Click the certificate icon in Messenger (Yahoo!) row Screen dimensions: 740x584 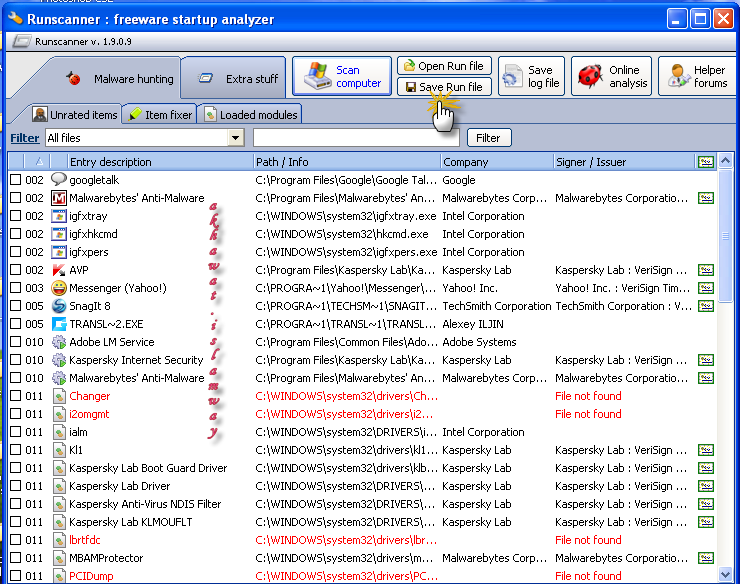[706, 288]
